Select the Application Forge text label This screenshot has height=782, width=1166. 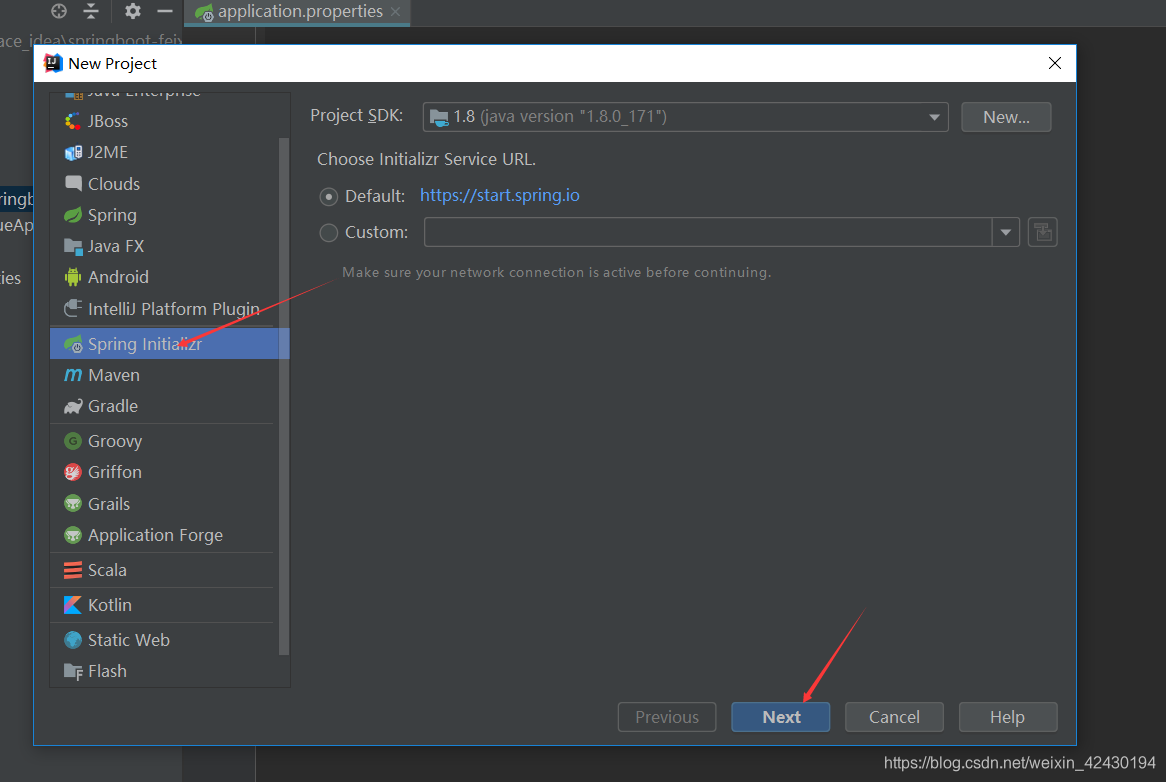point(155,535)
